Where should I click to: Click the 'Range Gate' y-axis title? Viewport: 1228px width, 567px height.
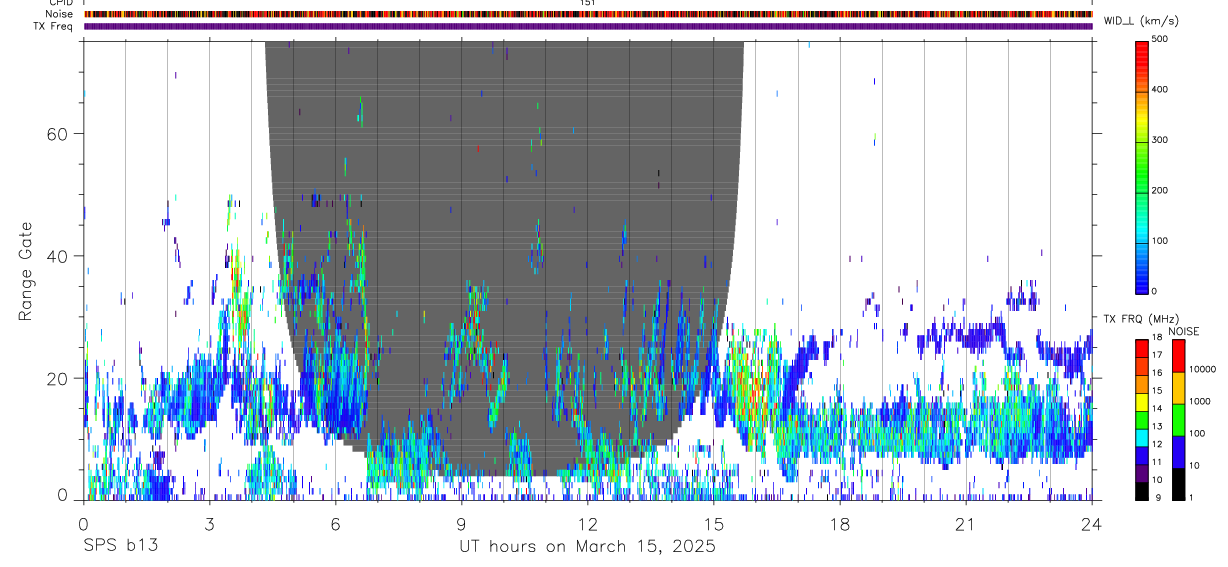point(27,273)
